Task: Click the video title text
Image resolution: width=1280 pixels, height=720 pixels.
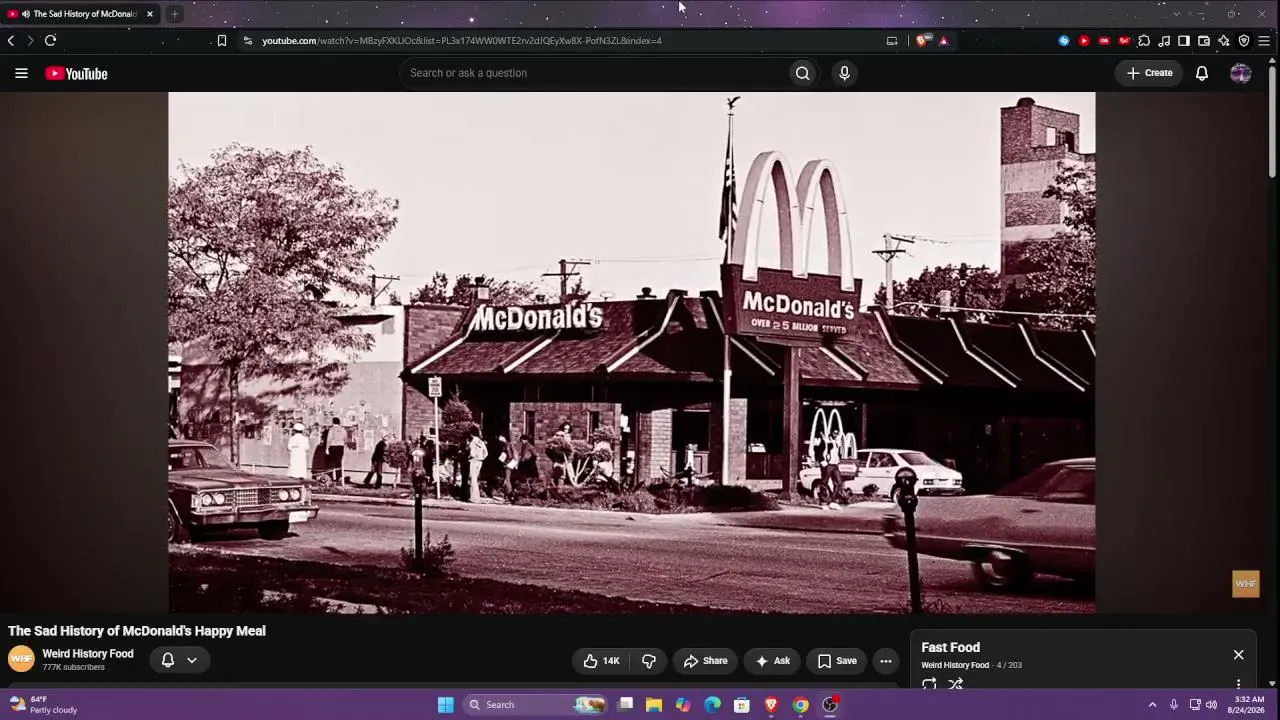Action: click(x=137, y=631)
